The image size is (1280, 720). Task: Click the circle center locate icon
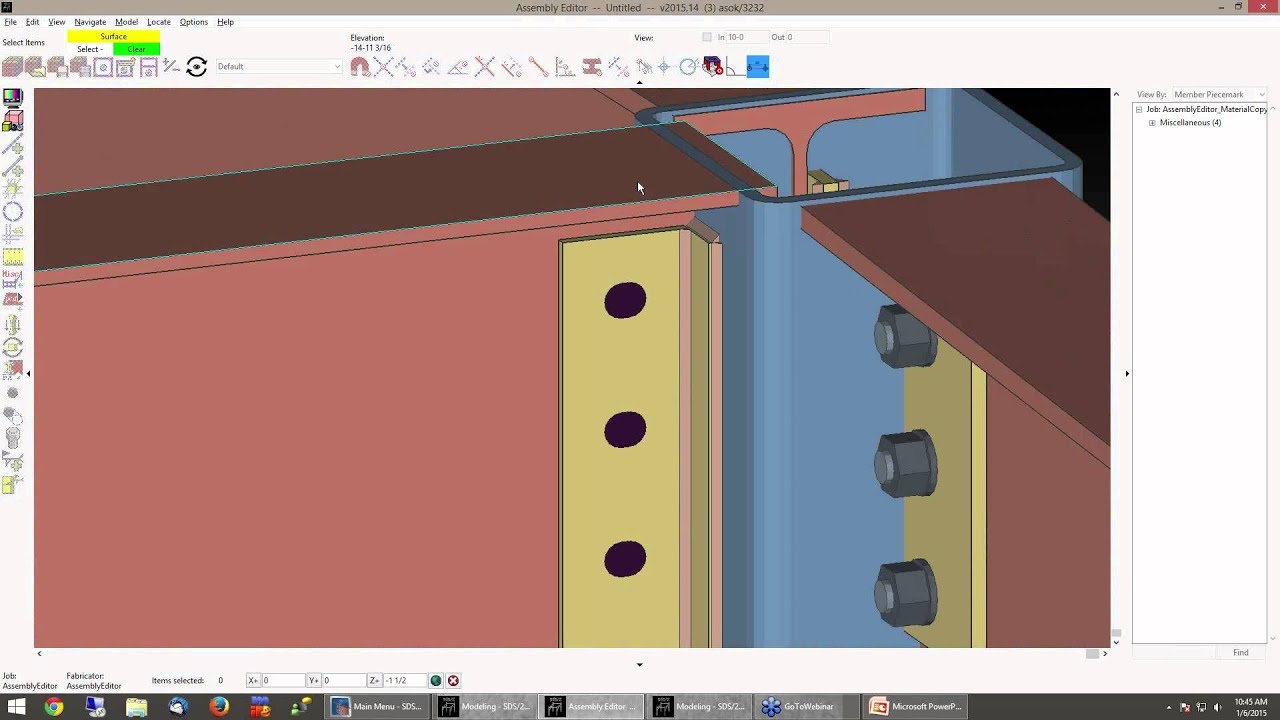click(x=688, y=67)
